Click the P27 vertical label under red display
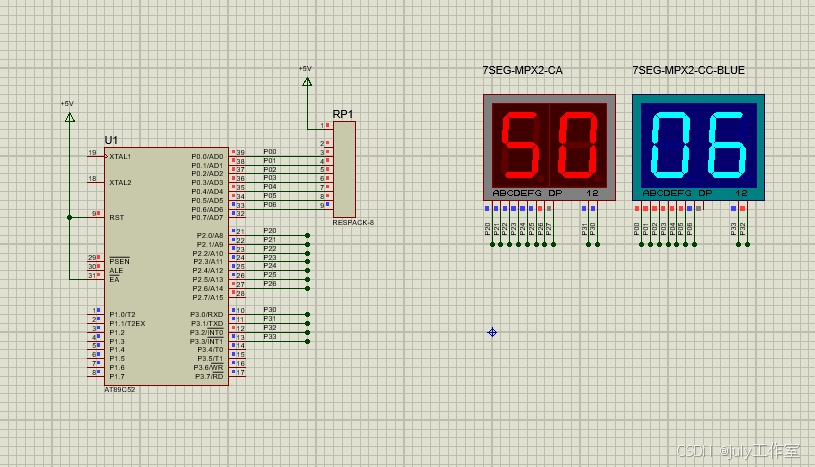The image size is (815, 467). [549, 229]
